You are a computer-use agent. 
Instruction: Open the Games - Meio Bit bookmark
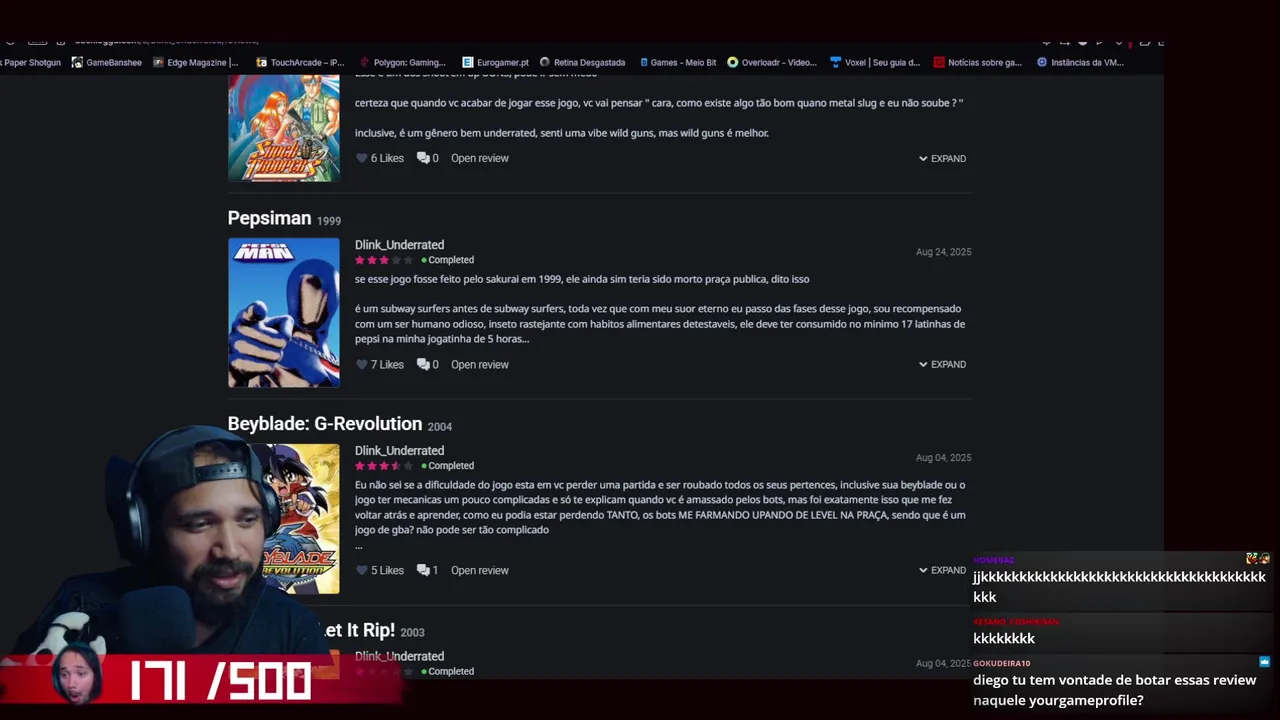click(677, 62)
